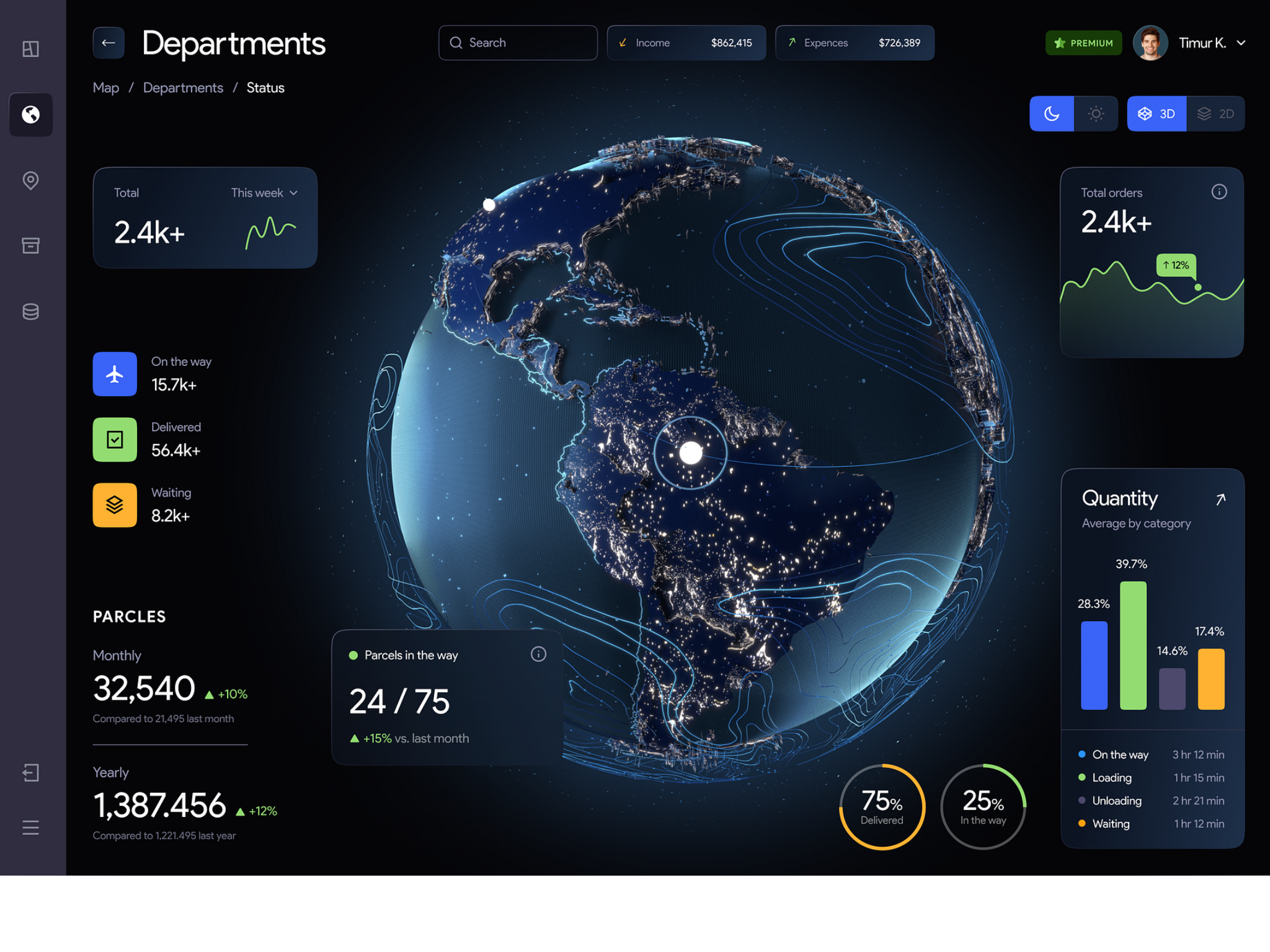
Task: Open the Income summary showing $862,415
Action: (686, 43)
